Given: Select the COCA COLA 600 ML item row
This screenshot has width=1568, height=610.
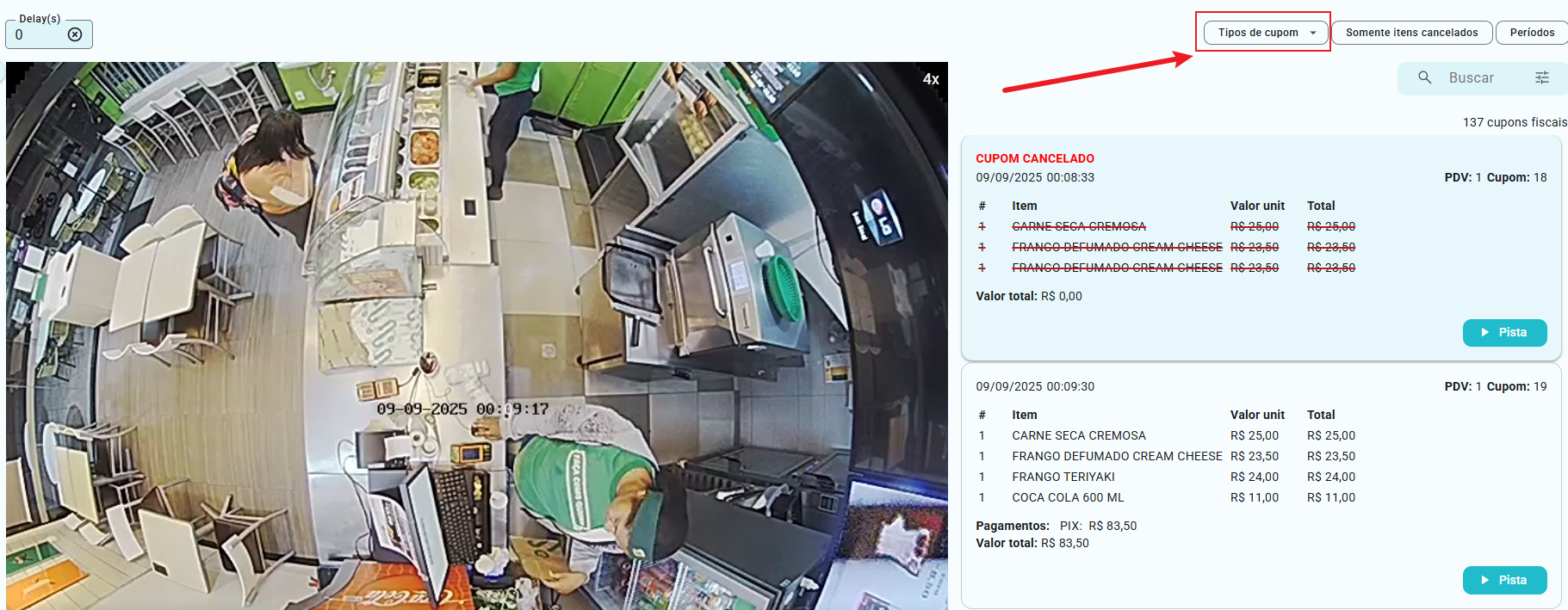Looking at the screenshot, I should pyautogui.click(x=1068, y=497).
